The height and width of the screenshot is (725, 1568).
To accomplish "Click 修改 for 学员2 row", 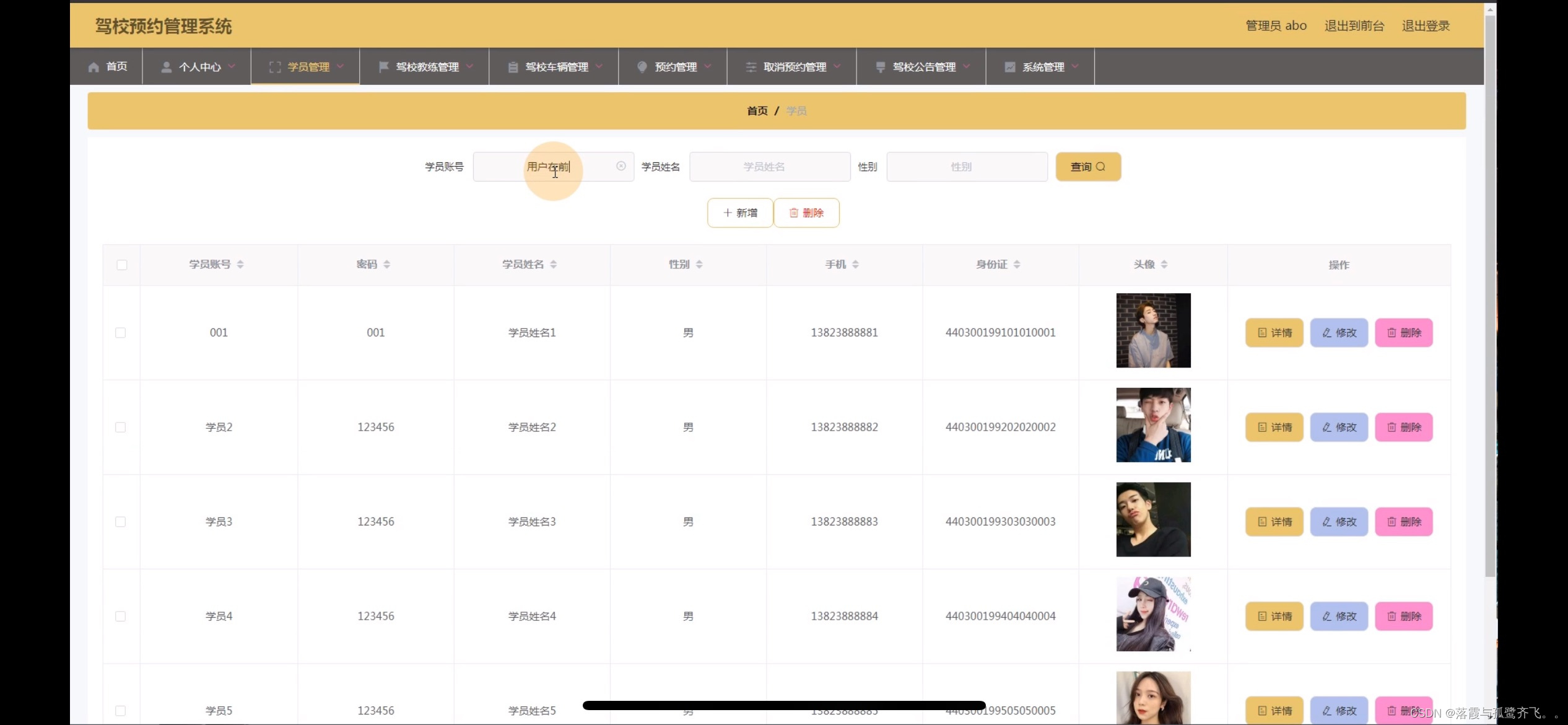I will point(1339,428).
